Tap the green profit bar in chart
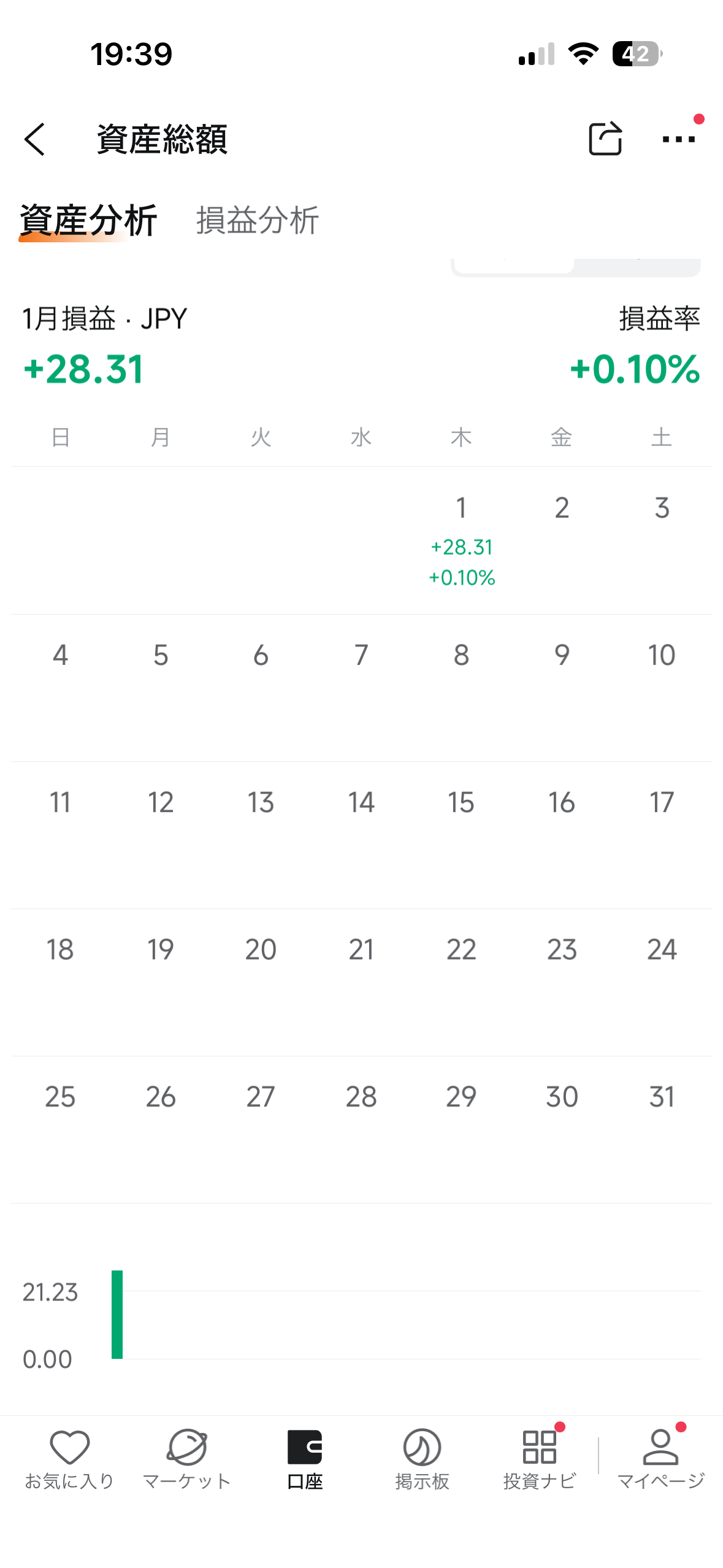 117,1314
